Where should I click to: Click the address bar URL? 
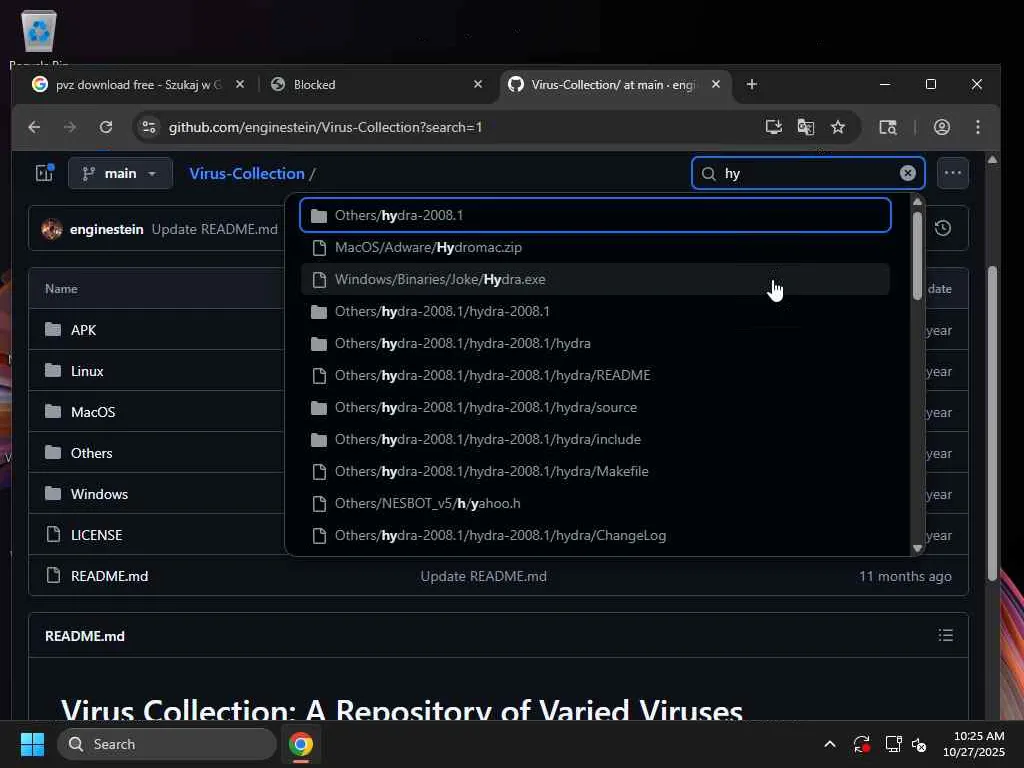click(x=325, y=127)
